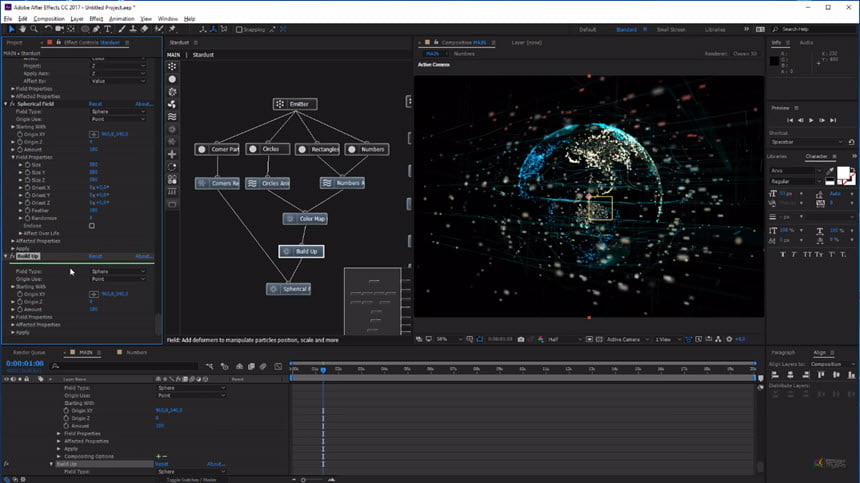Toggle Feather stopwatch keyframing
This screenshot has width=860, height=483.
tap(27, 211)
